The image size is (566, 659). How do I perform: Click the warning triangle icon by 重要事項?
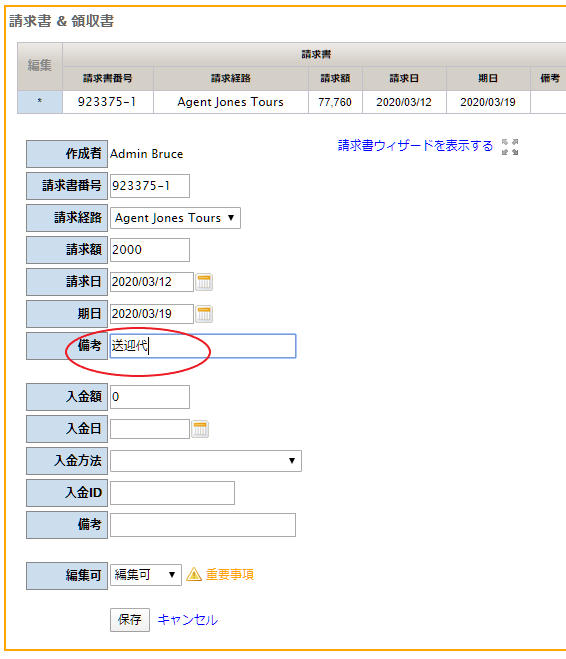tap(194, 574)
